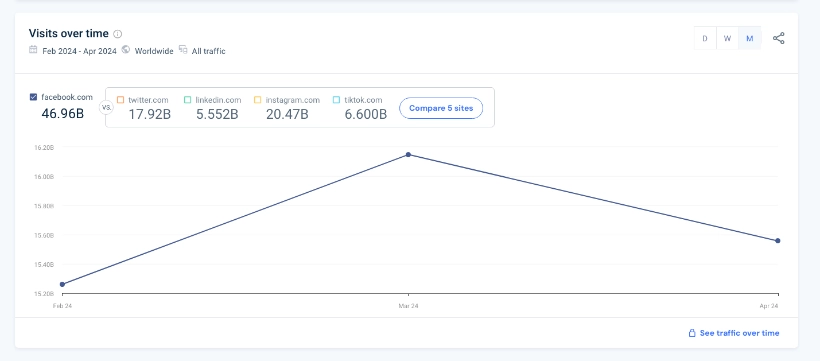The image size is (820, 361).
Task: Click the Worldwide region label
Action: click(x=154, y=51)
